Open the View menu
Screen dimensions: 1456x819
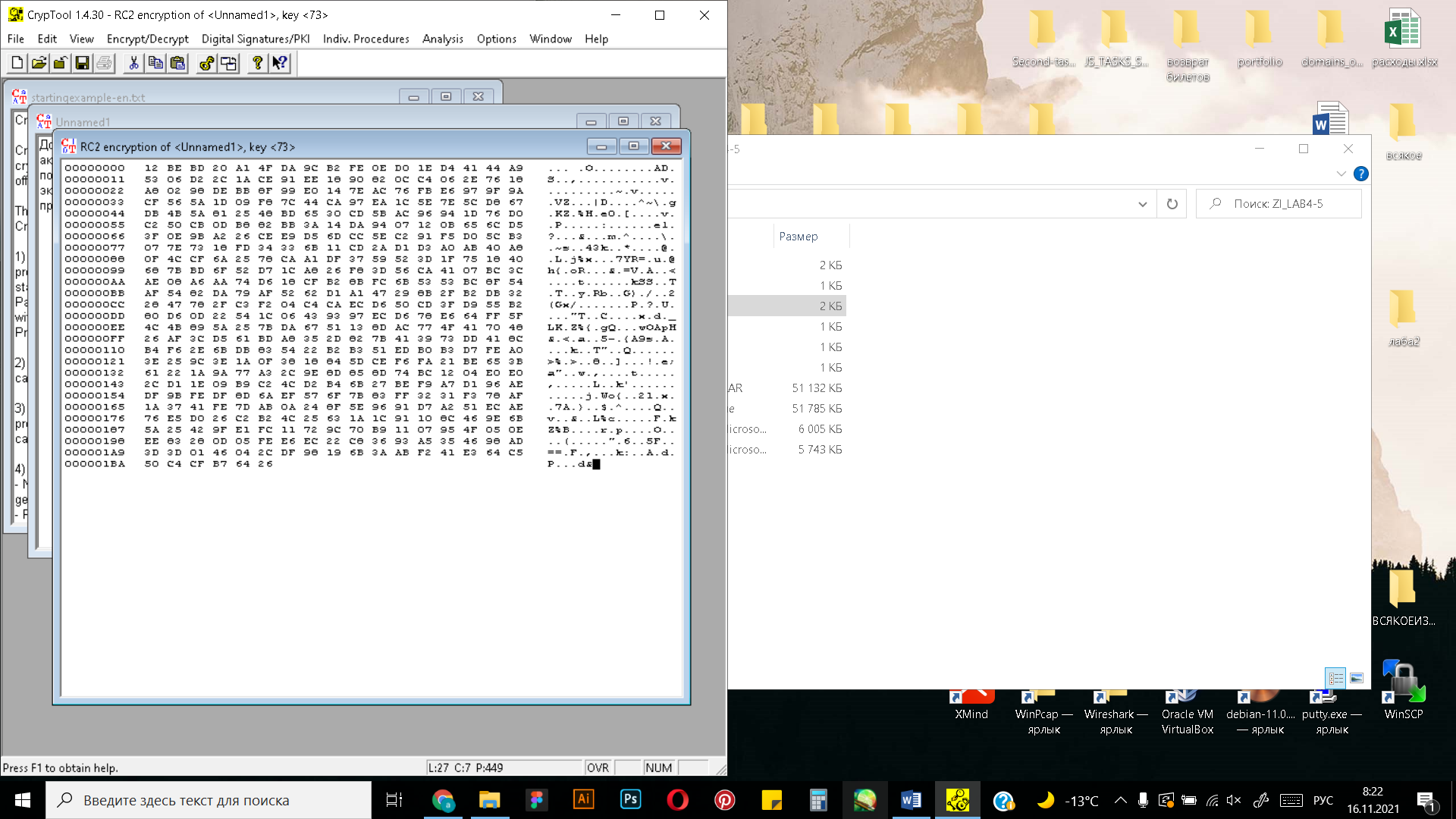pos(81,39)
